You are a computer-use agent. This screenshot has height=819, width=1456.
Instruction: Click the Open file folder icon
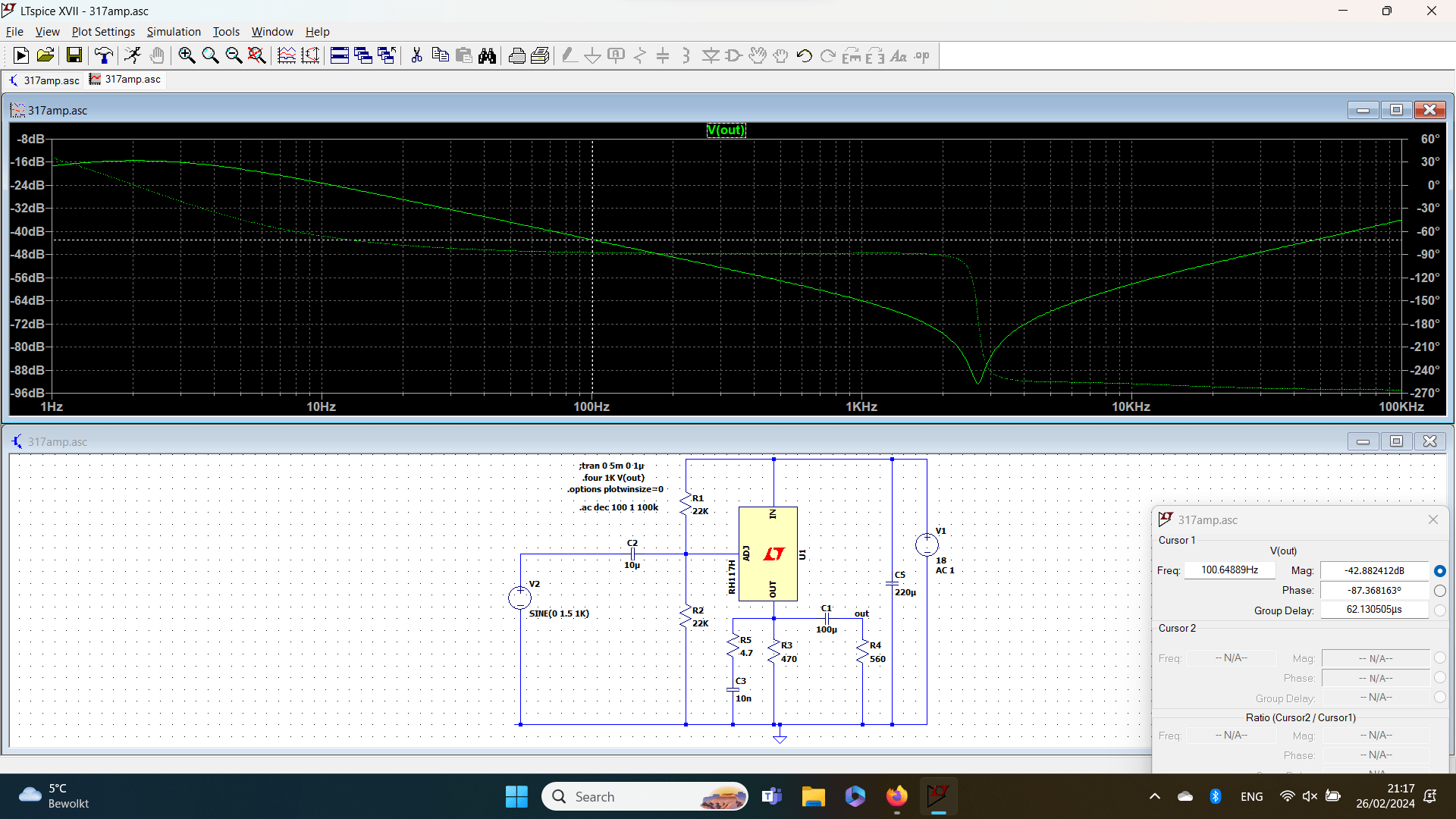click(45, 55)
